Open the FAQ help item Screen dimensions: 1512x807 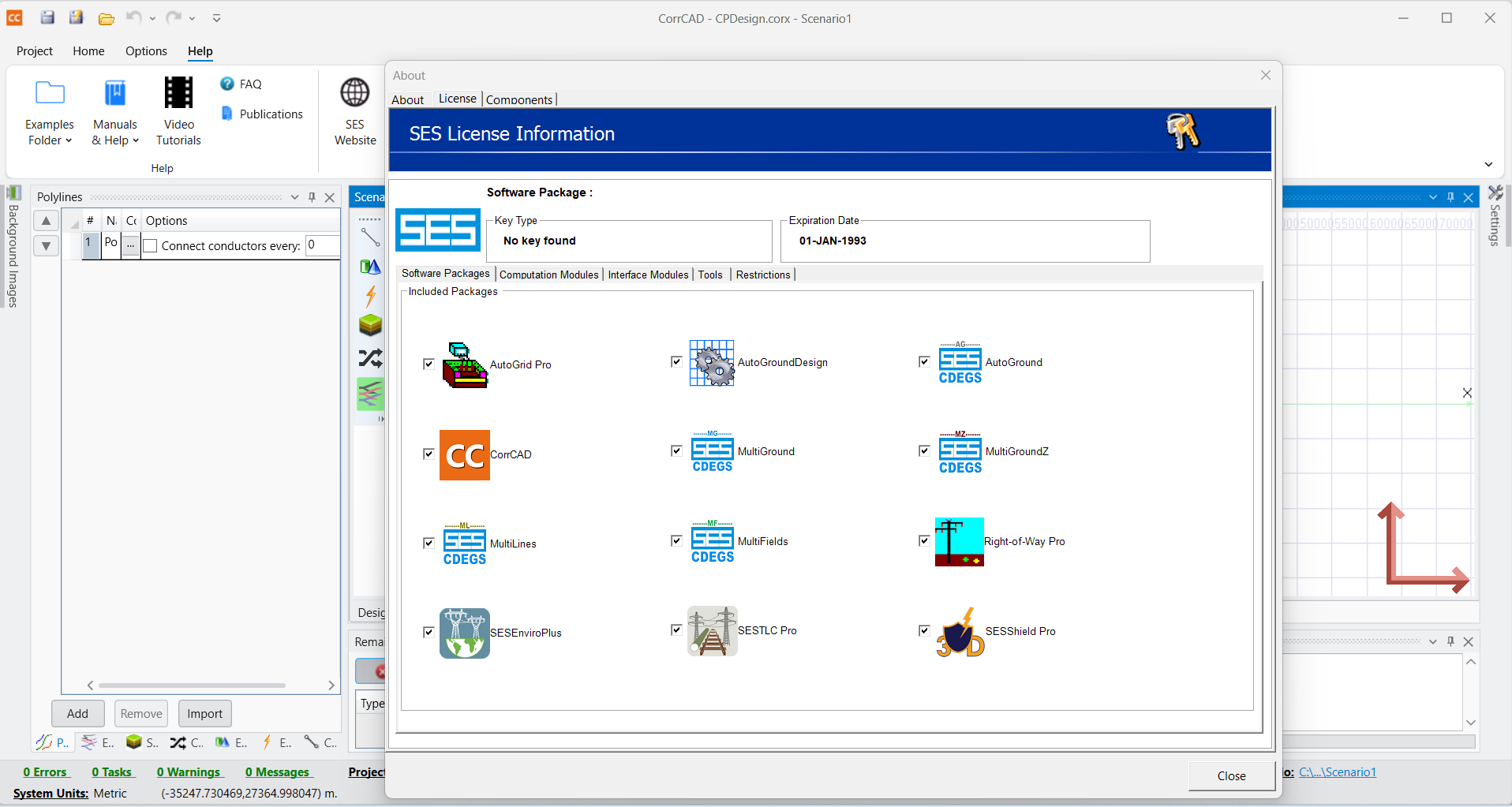click(x=241, y=84)
